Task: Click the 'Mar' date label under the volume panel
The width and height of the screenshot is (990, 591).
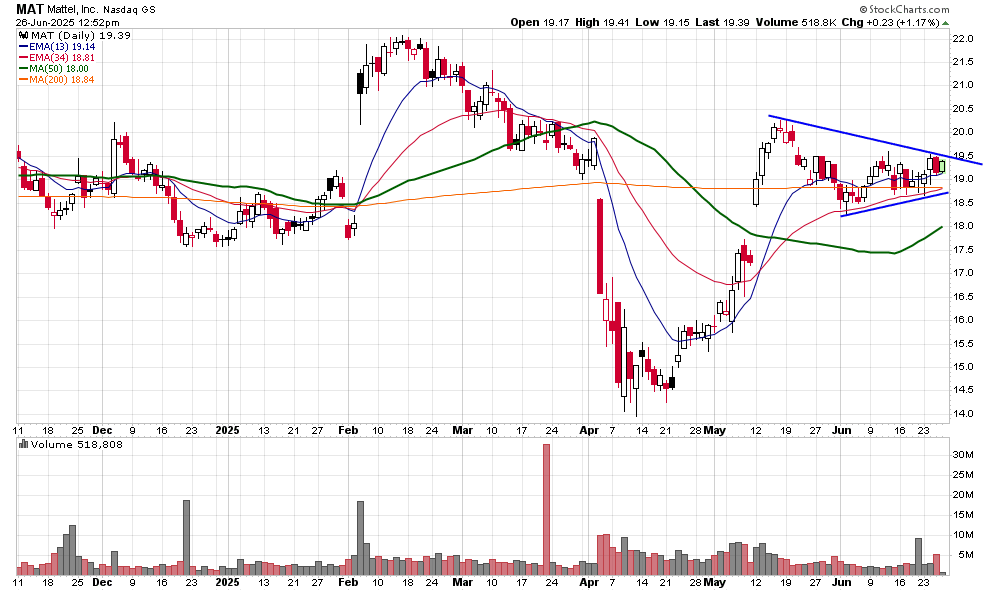Action: [x=462, y=582]
